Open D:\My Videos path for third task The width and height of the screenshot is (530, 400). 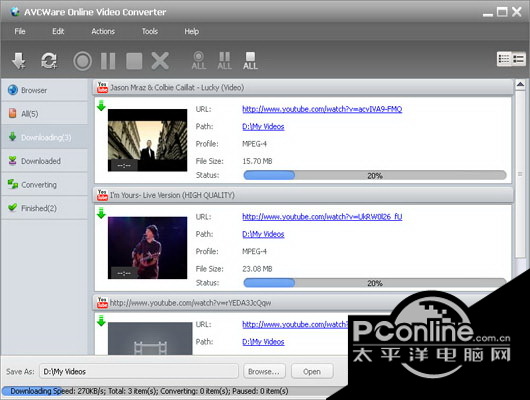click(x=263, y=342)
